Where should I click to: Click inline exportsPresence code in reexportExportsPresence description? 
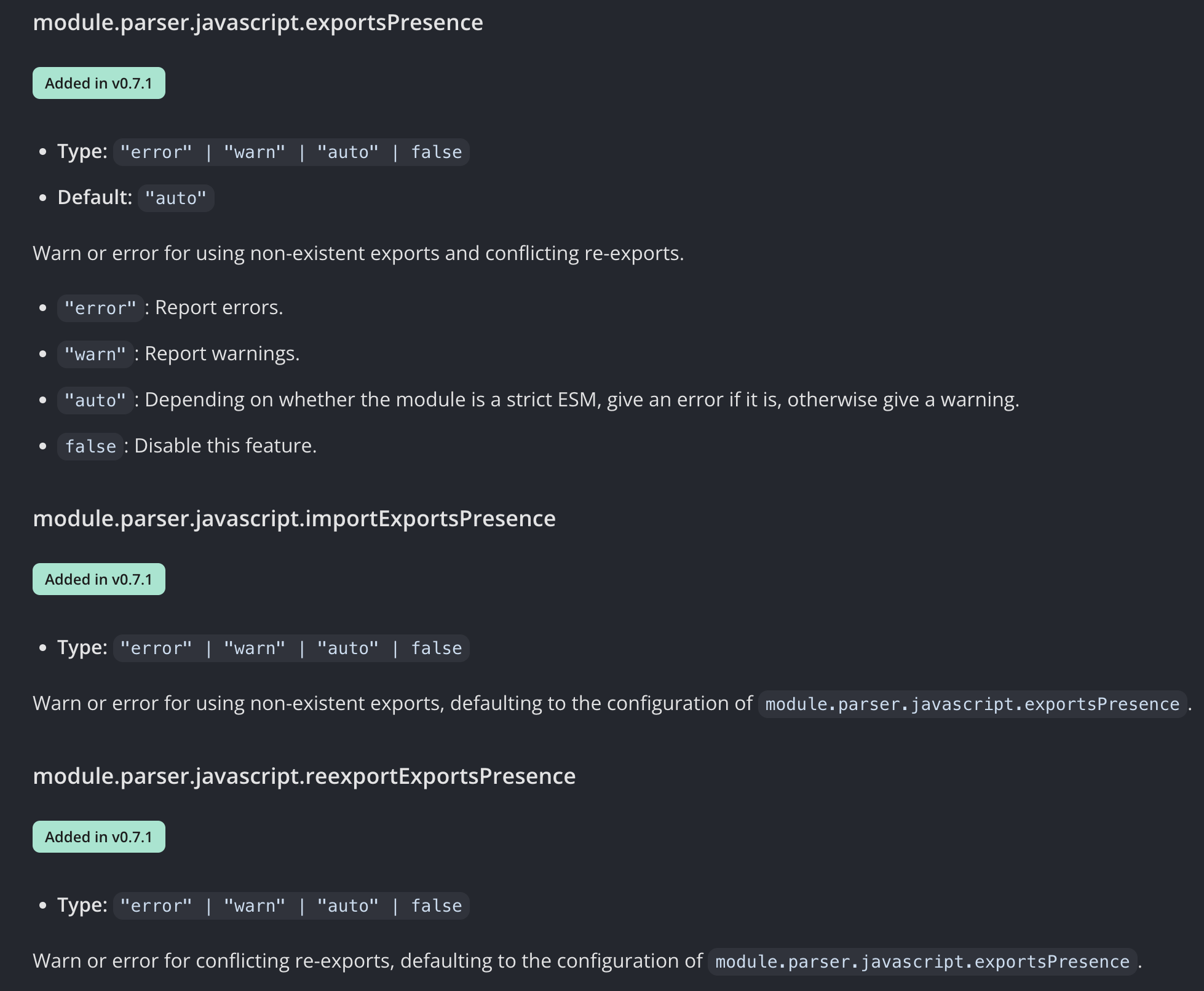(x=922, y=961)
